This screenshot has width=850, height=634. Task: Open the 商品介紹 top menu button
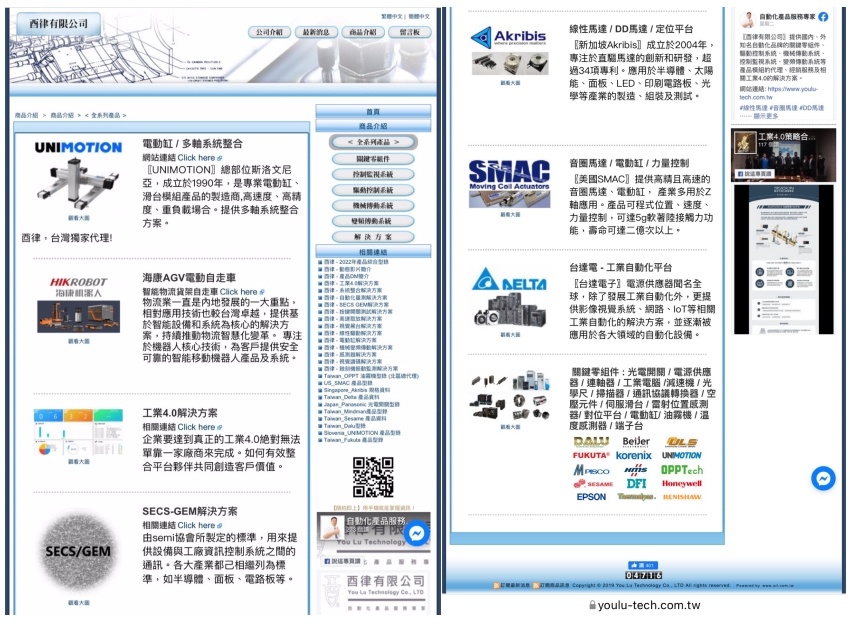pos(363,32)
